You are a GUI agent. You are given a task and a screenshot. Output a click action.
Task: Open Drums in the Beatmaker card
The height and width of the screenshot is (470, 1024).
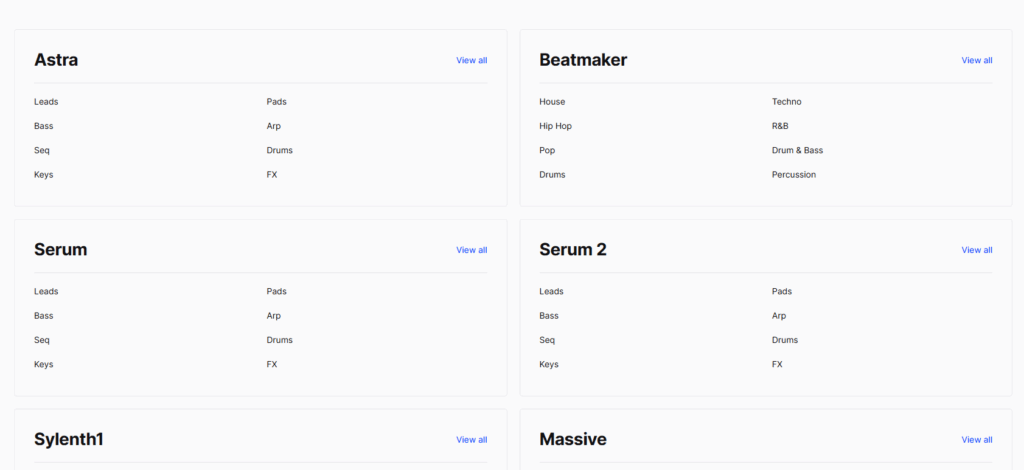pyautogui.click(x=552, y=175)
